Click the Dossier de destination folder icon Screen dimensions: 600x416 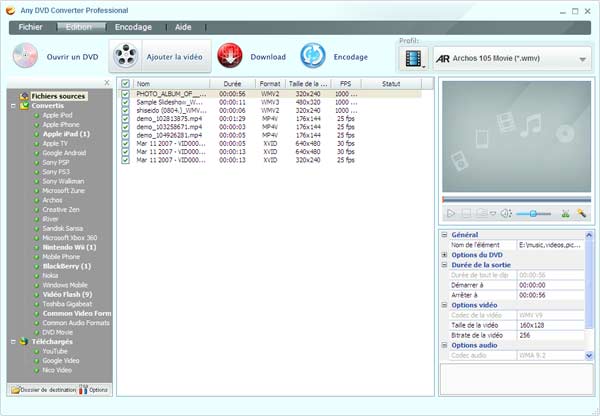pyautogui.click(x=15, y=390)
